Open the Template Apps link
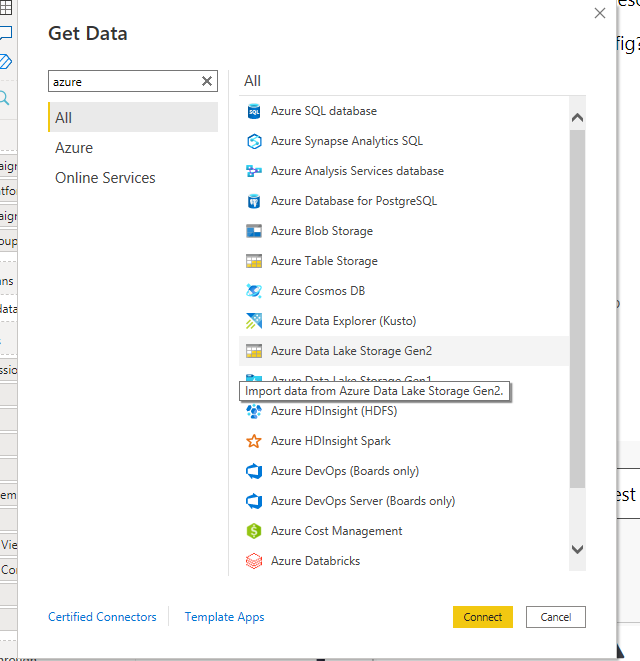The image size is (640, 661). [x=224, y=617]
